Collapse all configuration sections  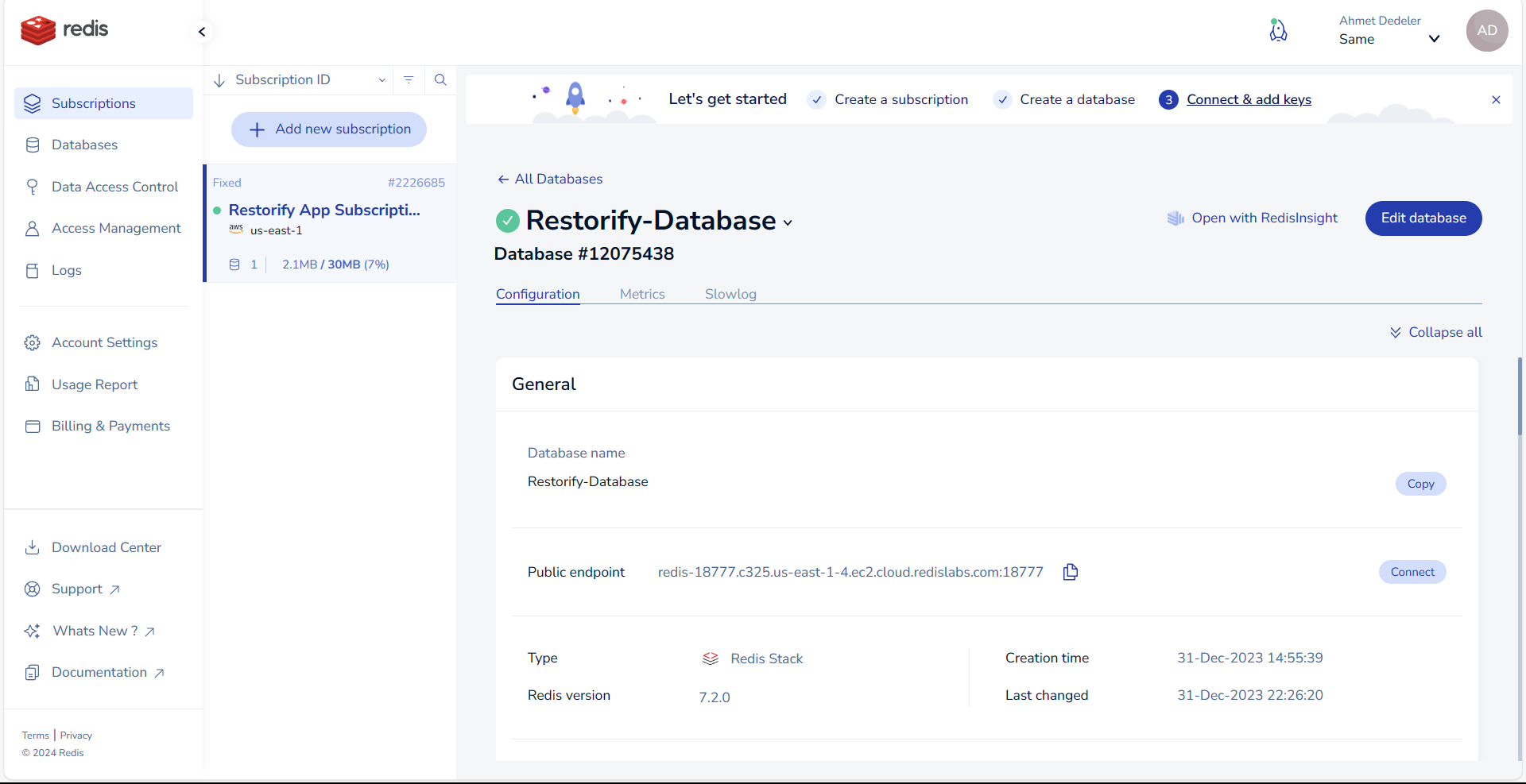tap(1435, 332)
